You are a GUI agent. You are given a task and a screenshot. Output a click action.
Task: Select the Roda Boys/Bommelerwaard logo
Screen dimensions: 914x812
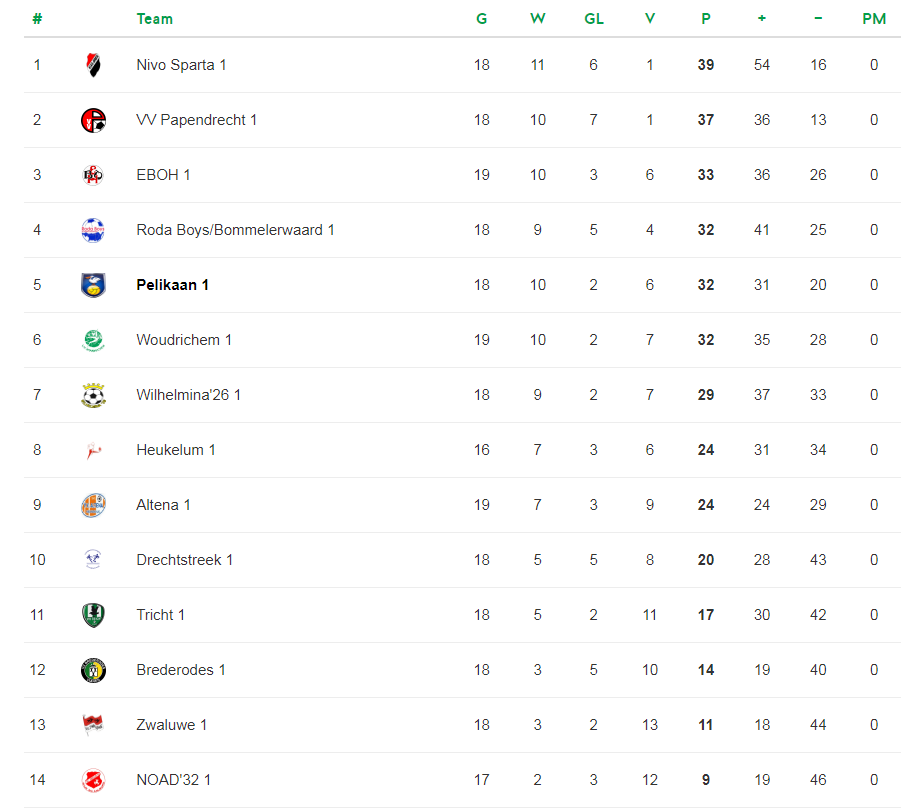pyautogui.click(x=93, y=230)
